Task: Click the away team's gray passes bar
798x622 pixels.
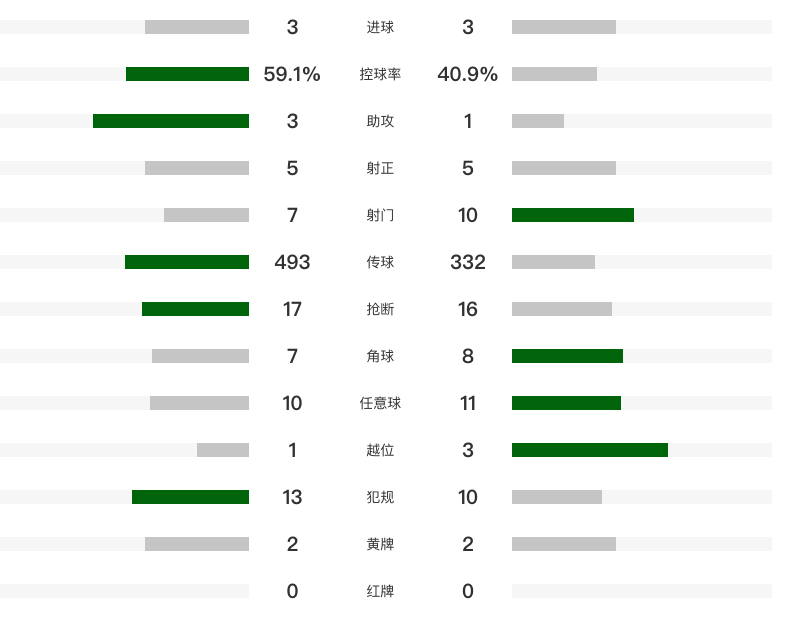Action: point(553,262)
